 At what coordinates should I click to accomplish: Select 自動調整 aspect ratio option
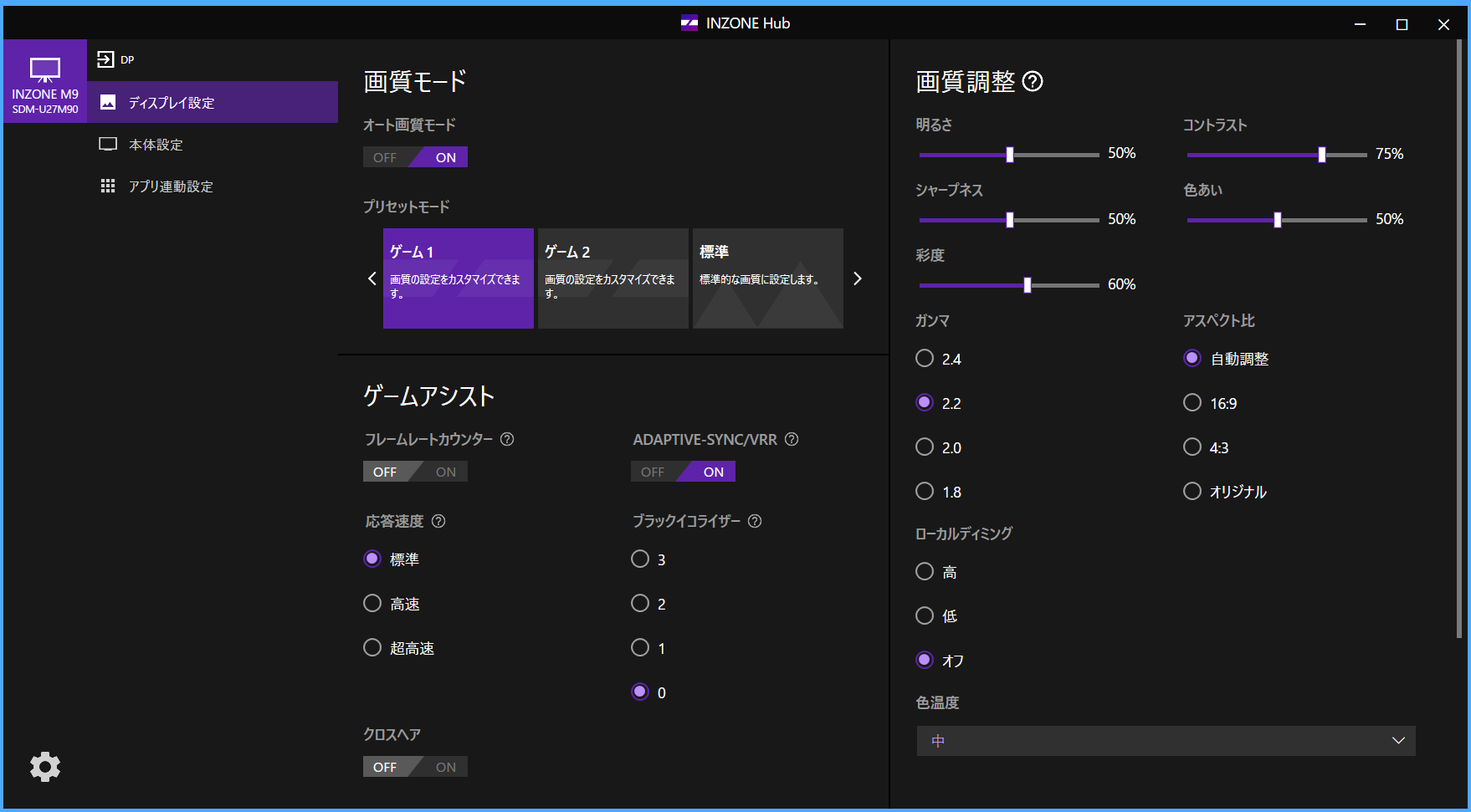pyautogui.click(x=1192, y=358)
